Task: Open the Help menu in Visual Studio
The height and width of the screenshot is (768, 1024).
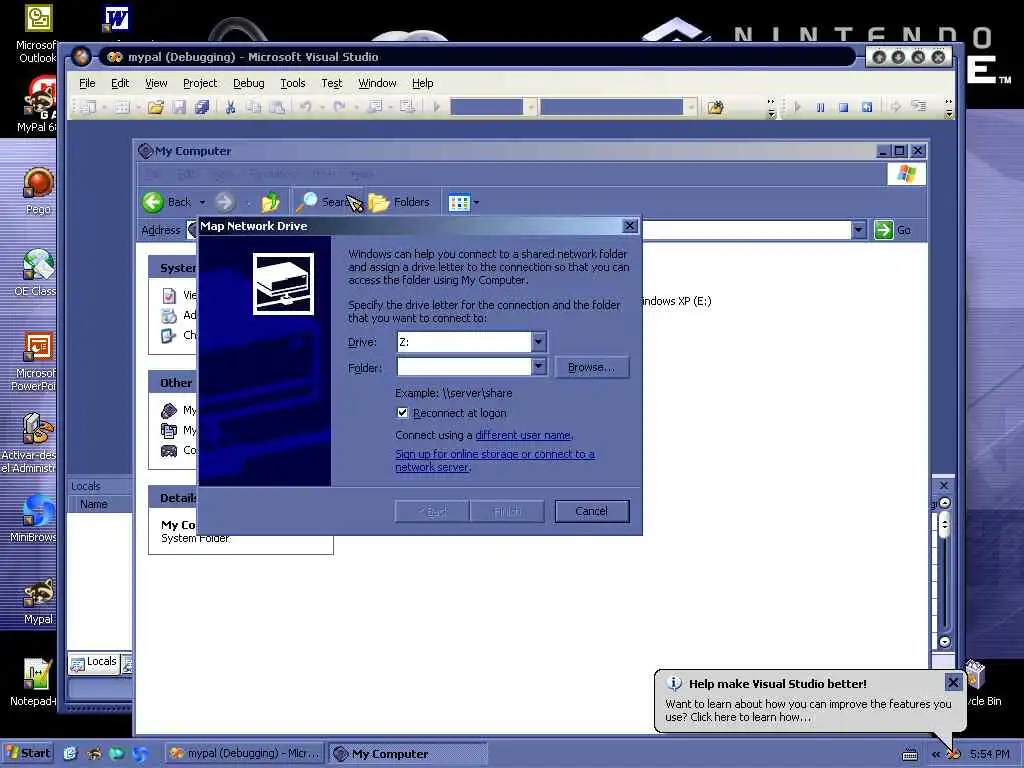Action: coord(423,84)
